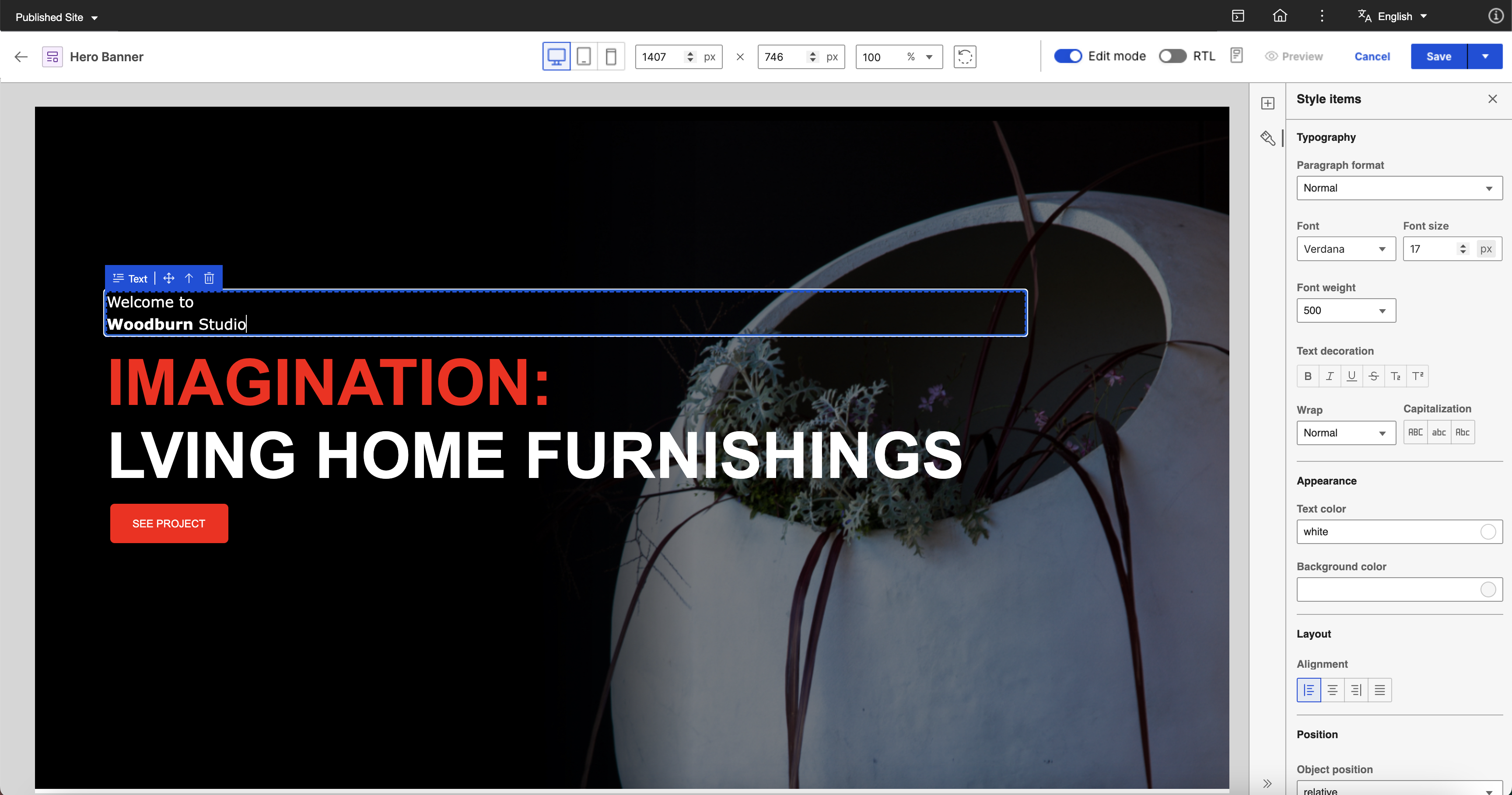1512x795 pixels.
Task: Click the font size stepper arrows
Action: pos(1463,249)
